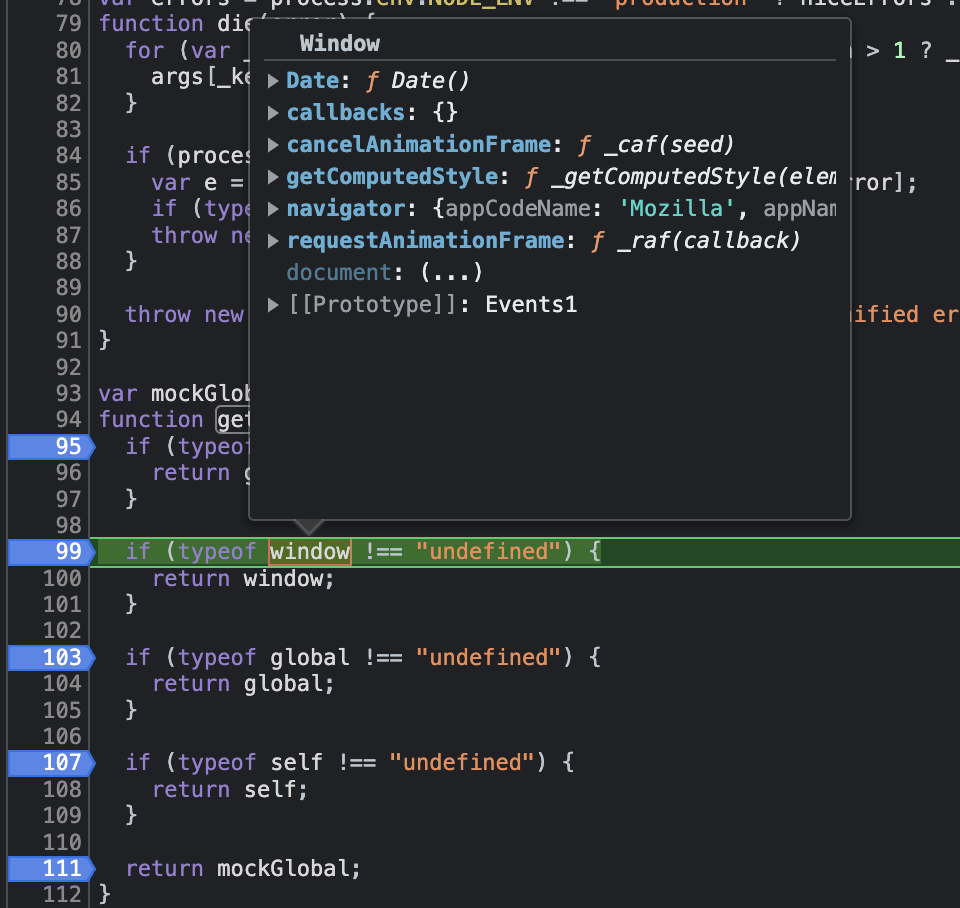Click the Window title of the inspection popup
Viewport: 960px width, 908px height.
tap(340, 43)
